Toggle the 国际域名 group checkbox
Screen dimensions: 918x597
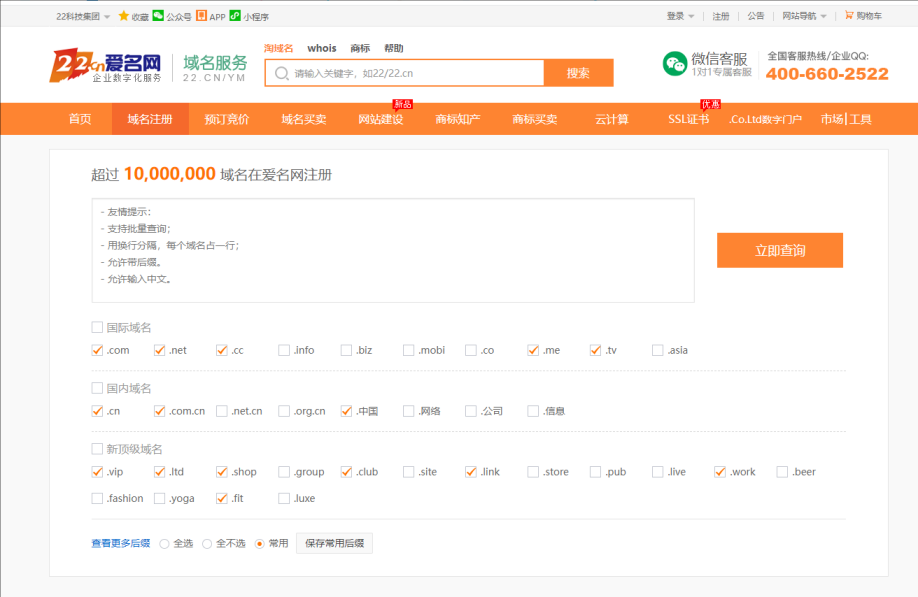click(97, 327)
